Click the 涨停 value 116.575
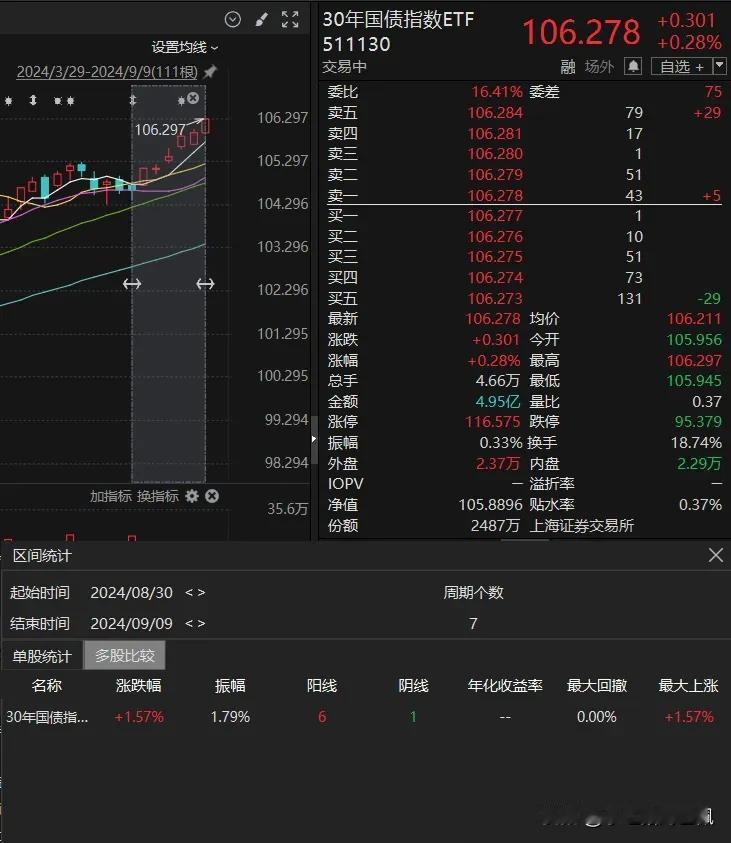This screenshot has height=843, width=731. pos(493,422)
